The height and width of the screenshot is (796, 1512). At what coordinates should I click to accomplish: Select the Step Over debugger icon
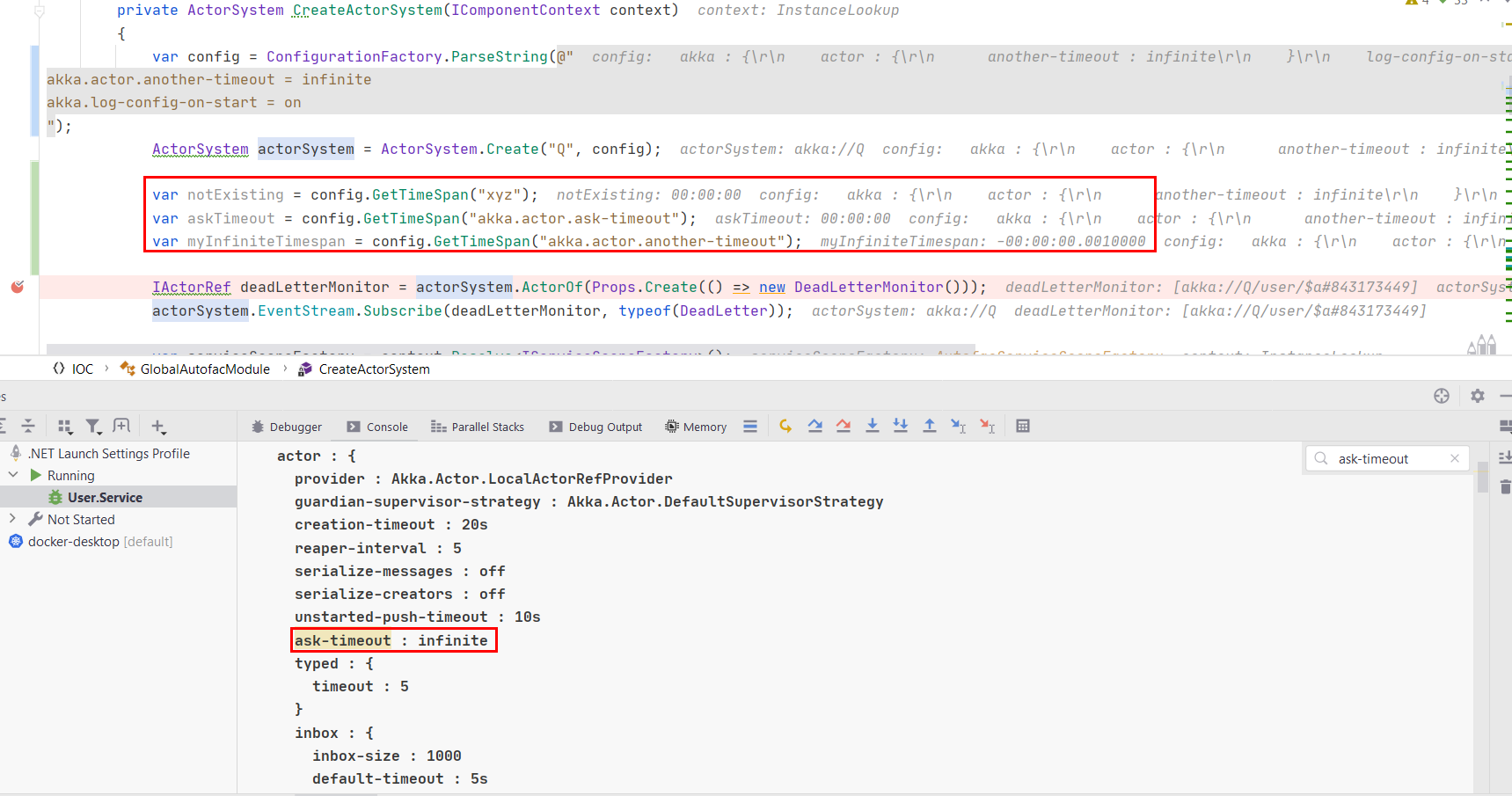[x=814, y=426]
